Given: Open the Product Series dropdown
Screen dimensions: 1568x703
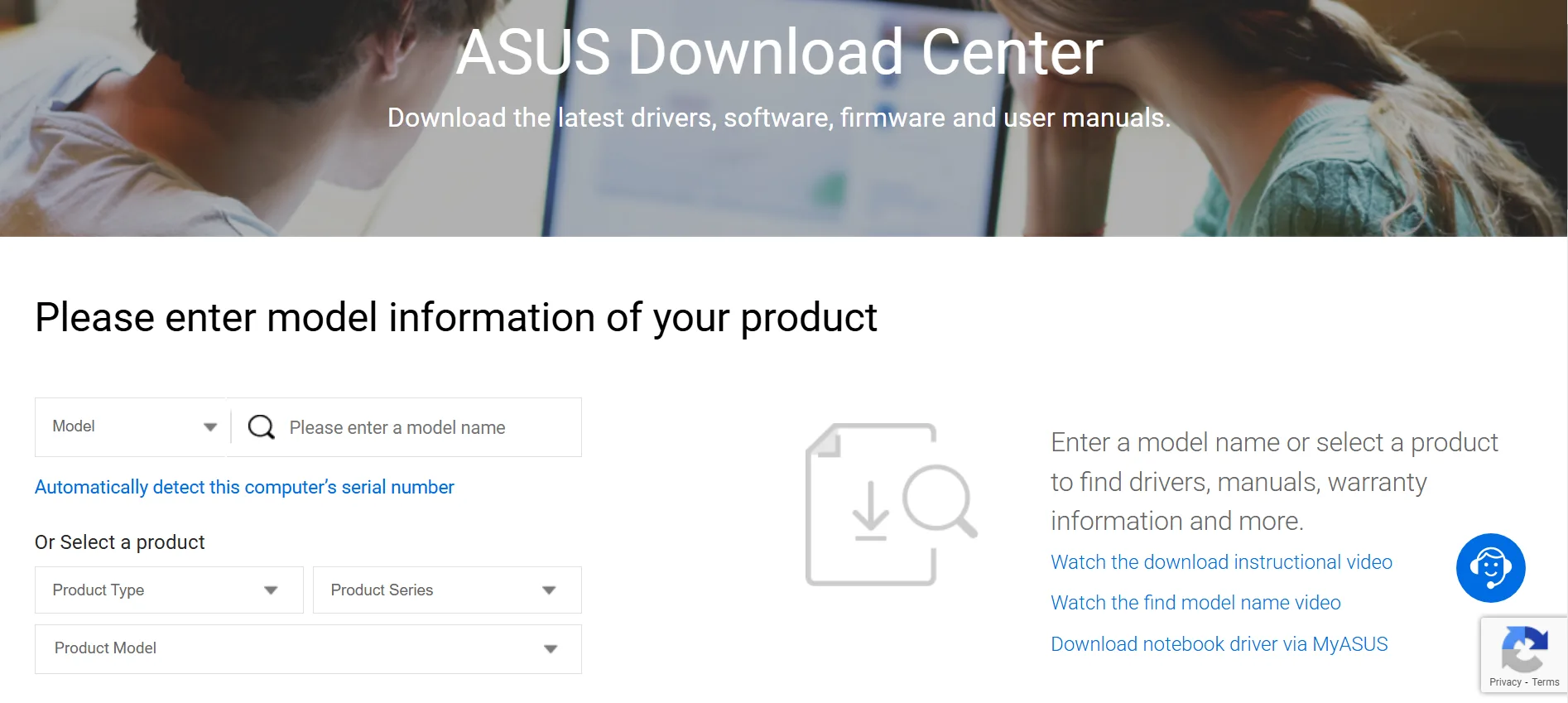Looking at the screenshot, I should click(446, 590).
